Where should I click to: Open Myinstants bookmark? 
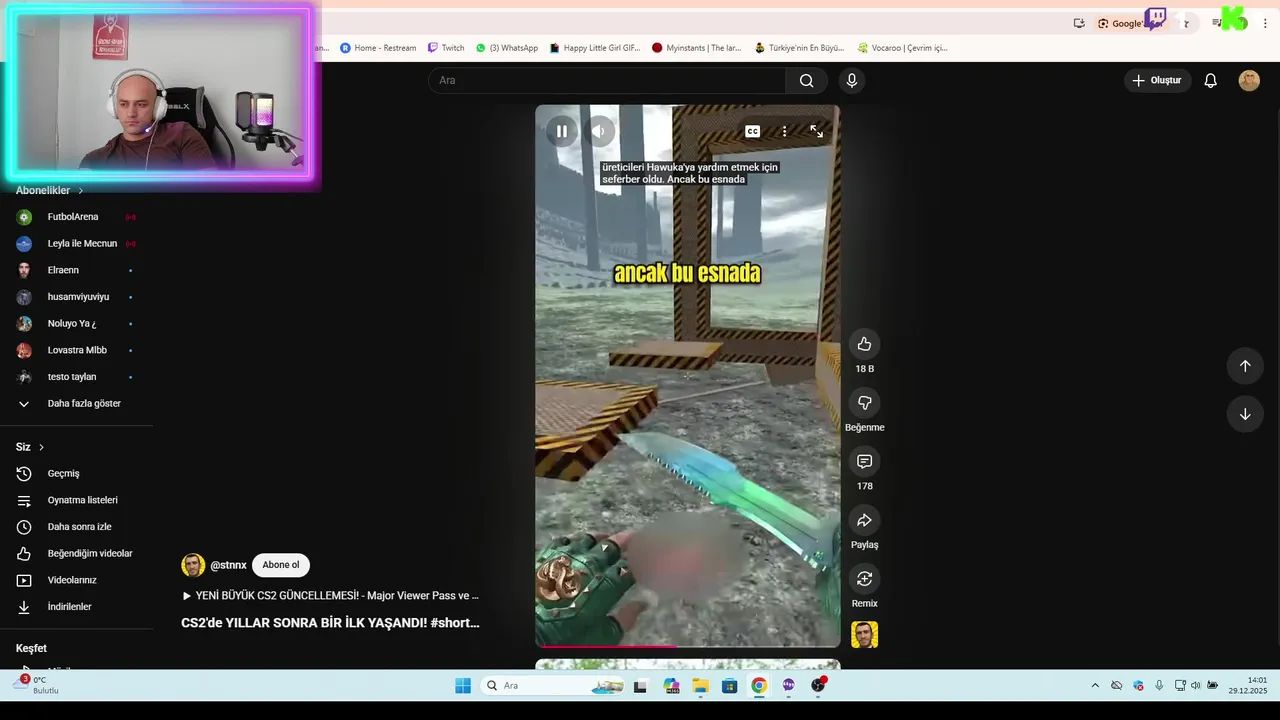coord(697,47)
